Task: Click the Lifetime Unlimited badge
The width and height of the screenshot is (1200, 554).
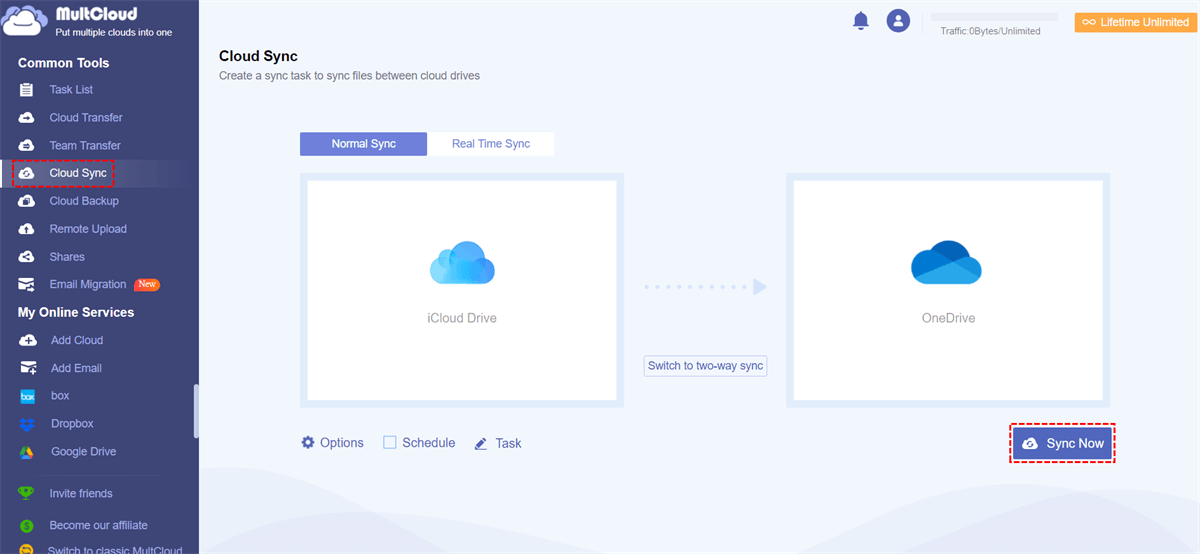Action: pyautogui.click(x=1135, y=22)
